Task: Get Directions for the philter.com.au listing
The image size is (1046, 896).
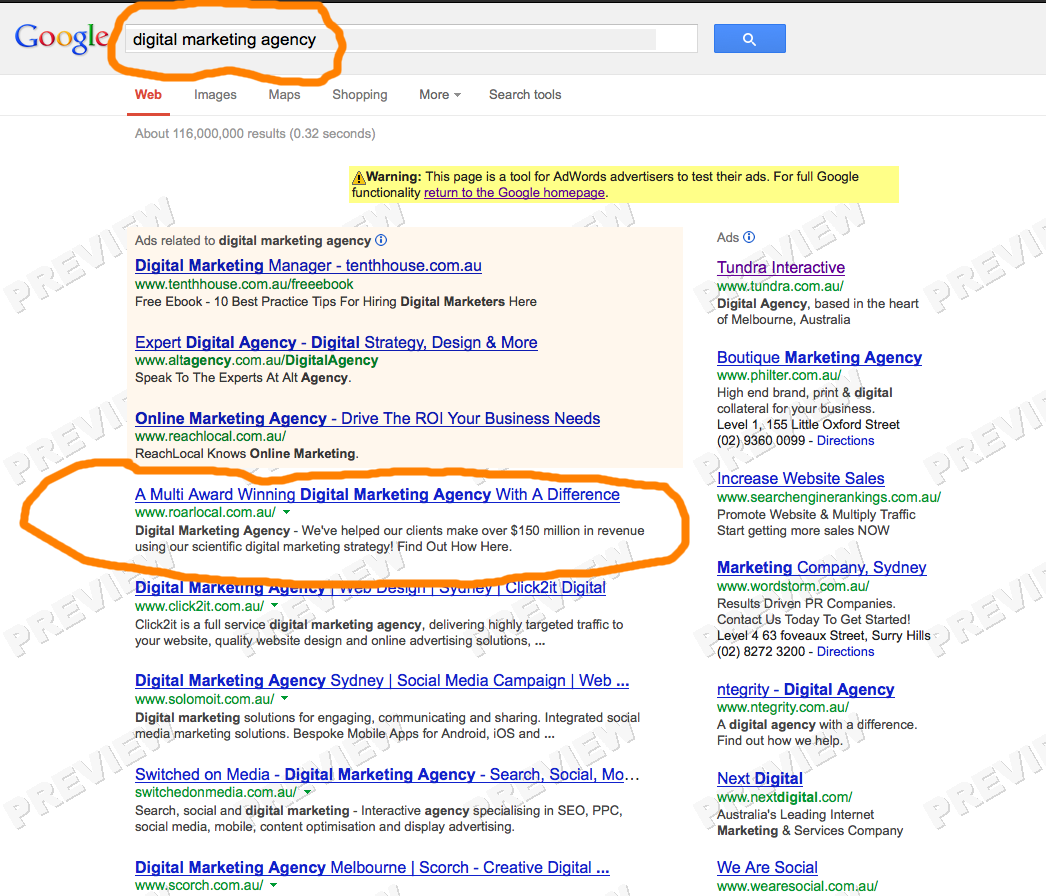Action: (x=845, y=440)
